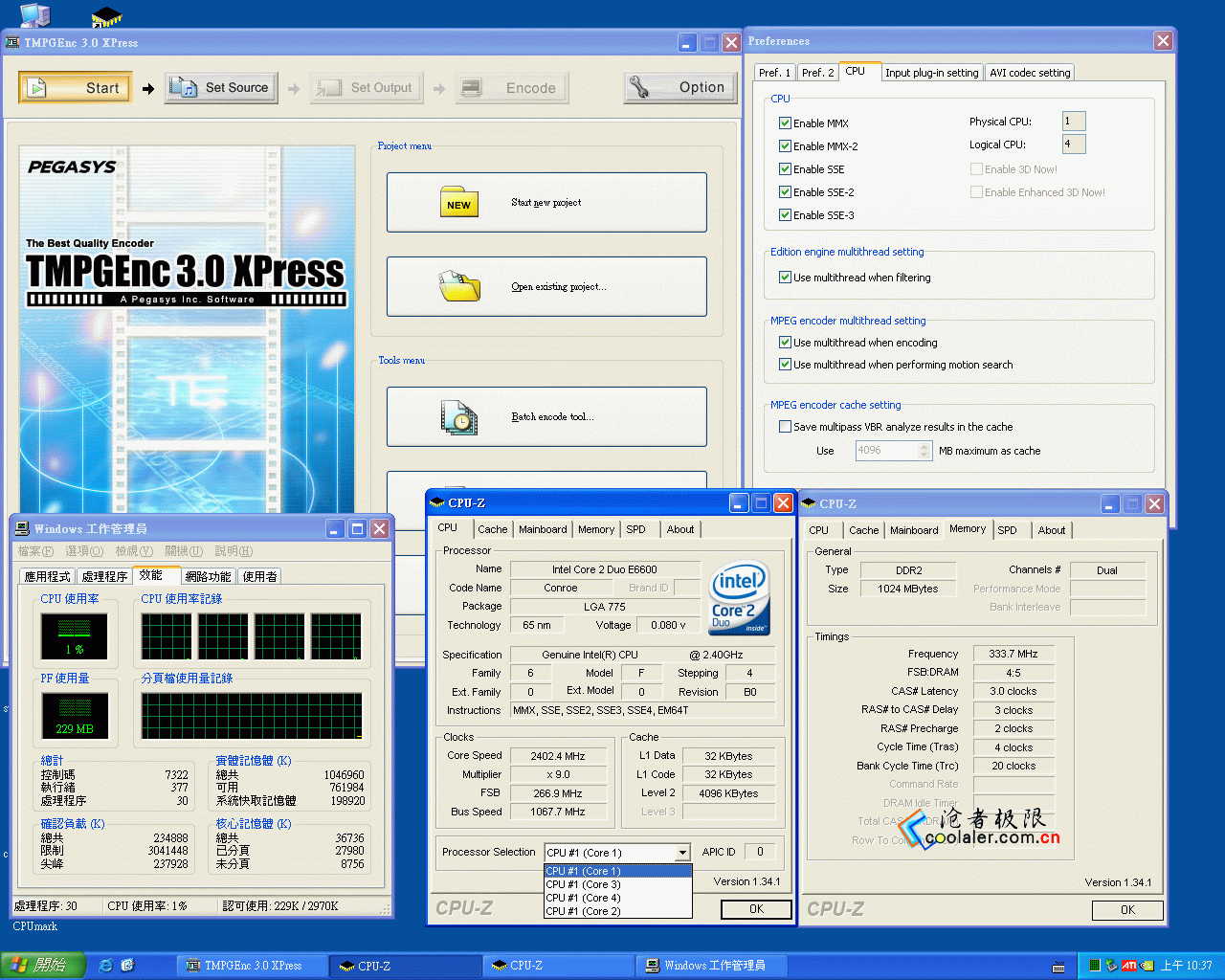This screenshot has height=980, width=1225.
Task: Click the Frequency 333.7 MHz value
Action: 1013,654
